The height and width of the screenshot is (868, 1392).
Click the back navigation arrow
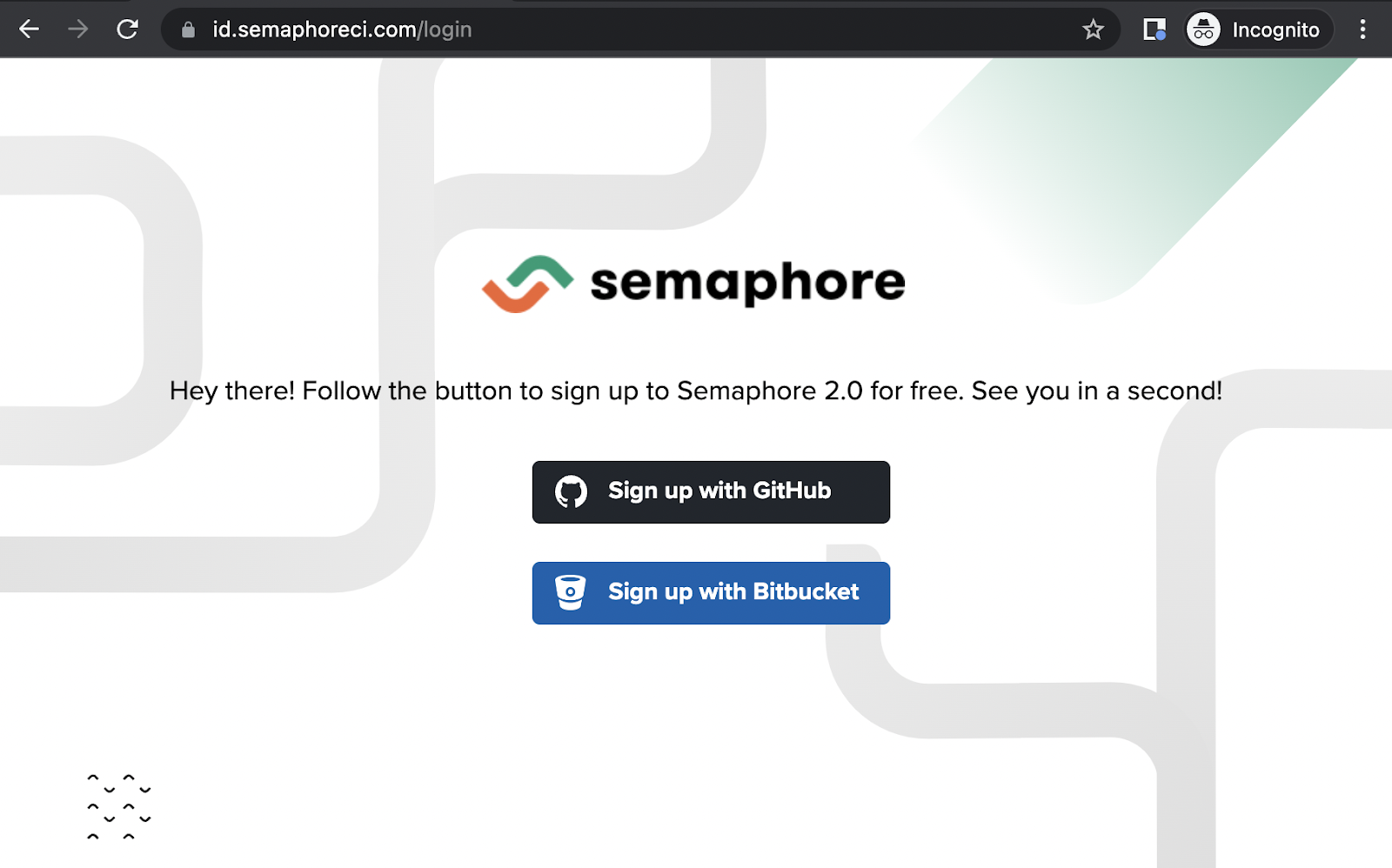click(29, 29)
